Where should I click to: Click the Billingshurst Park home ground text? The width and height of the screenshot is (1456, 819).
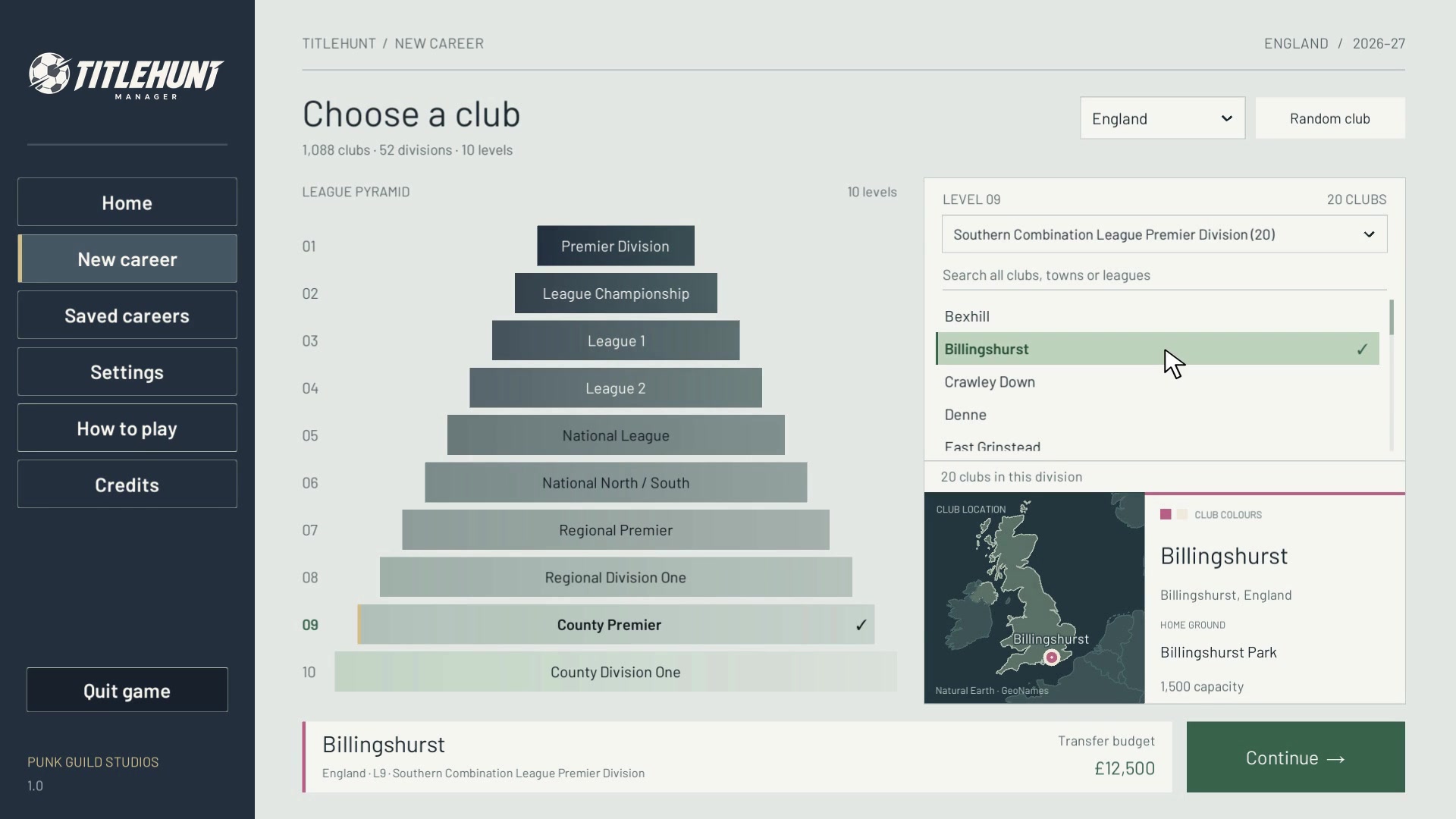(x=1219, y=652)
